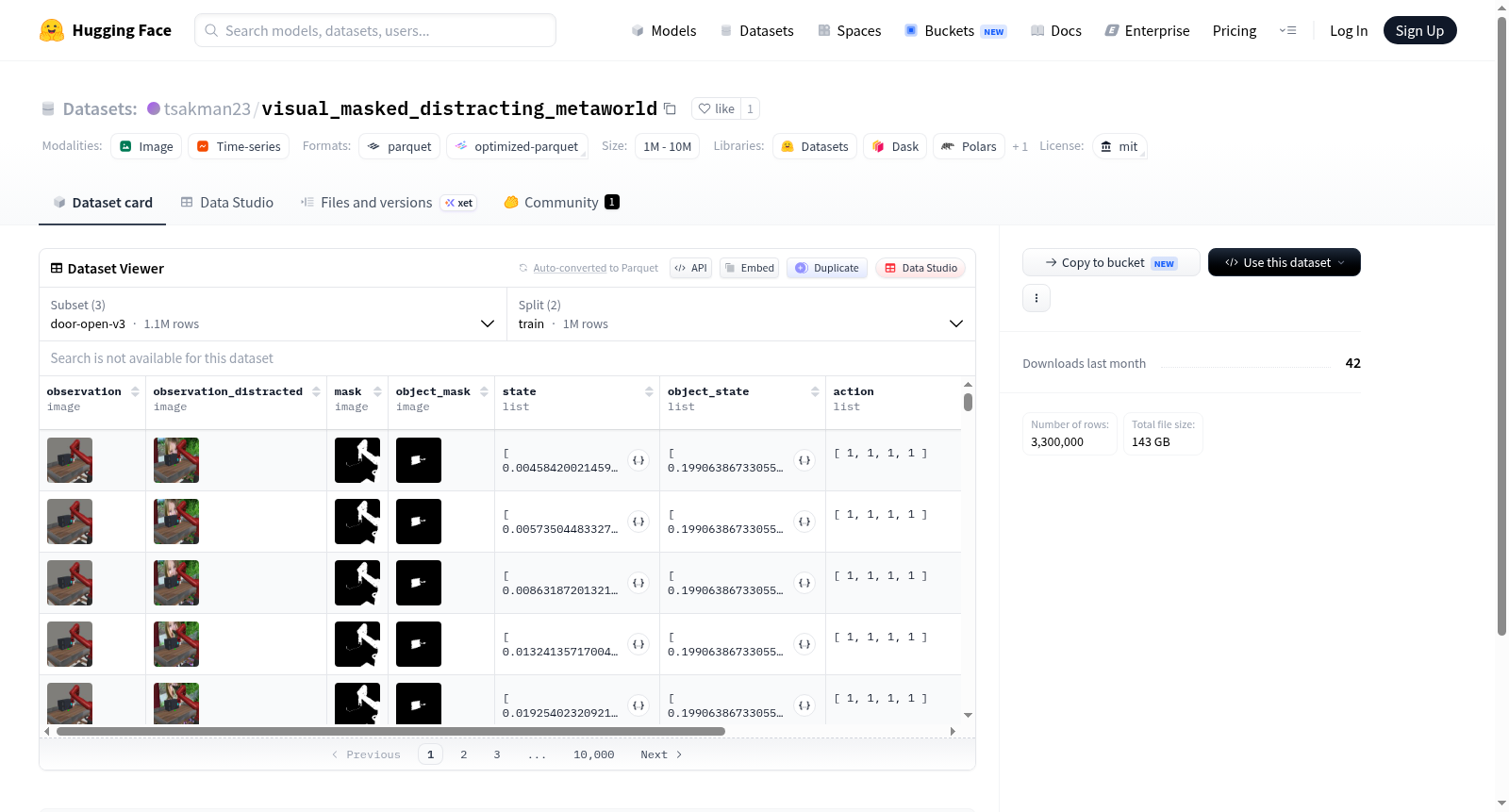Sort the object_mask column
The width and height of the screenshot is (1509, 812).
[x=484, y=391]
